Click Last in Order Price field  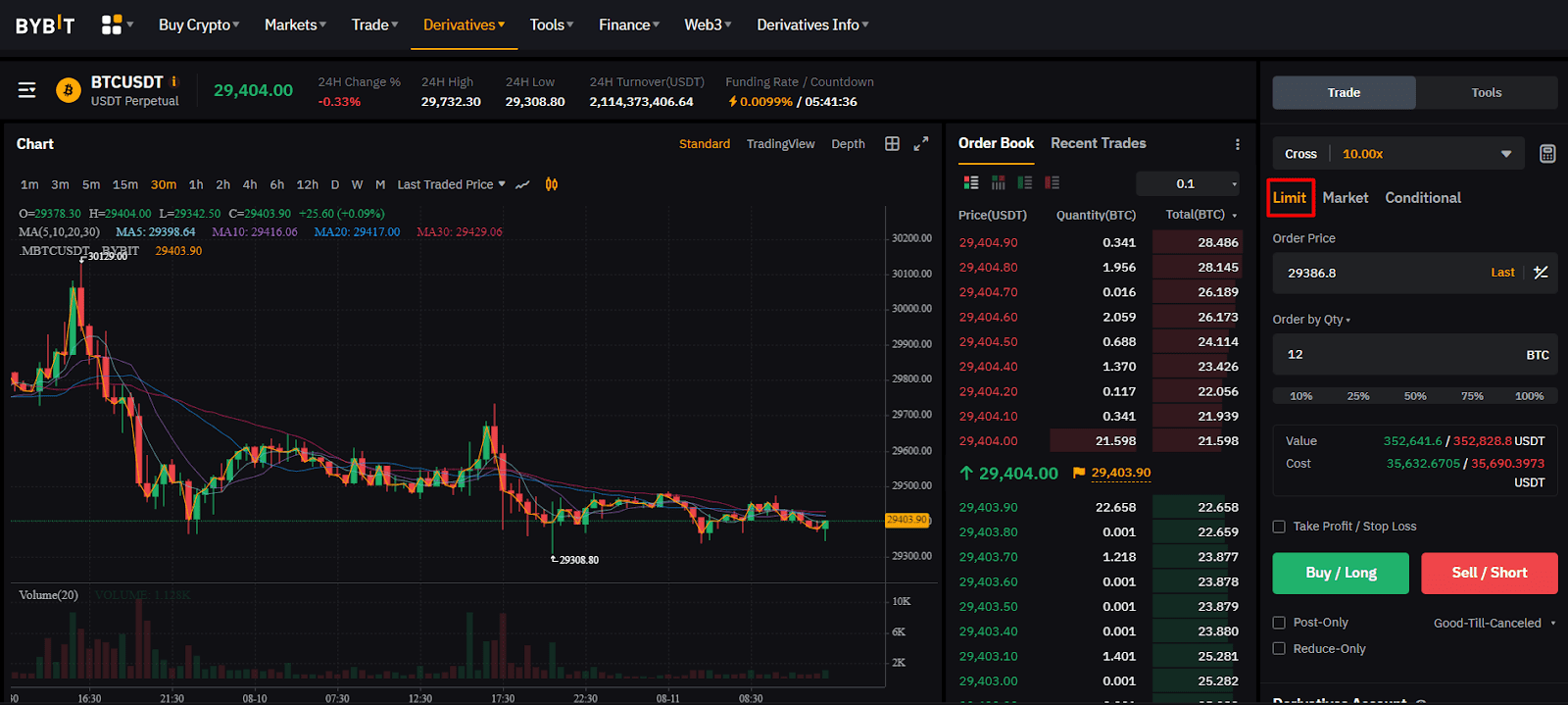(1502, 273)
